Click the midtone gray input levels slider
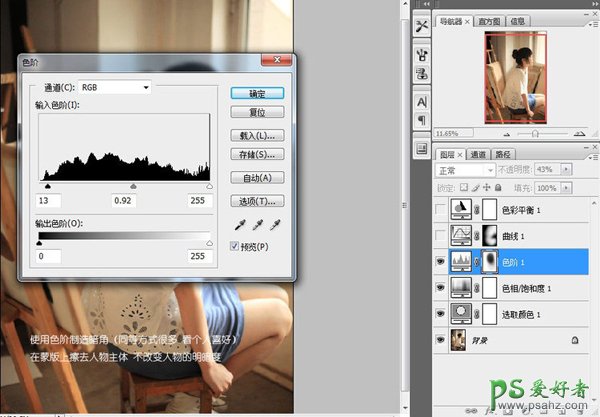This screenshot has height=417, width=600. [134, 186]
